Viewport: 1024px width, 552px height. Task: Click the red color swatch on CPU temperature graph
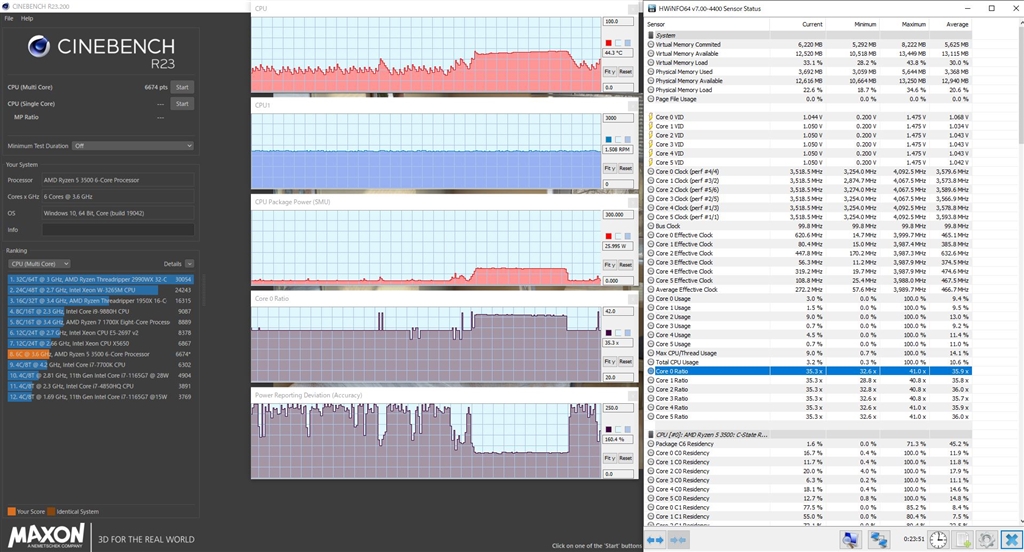(x=609, y=42)
